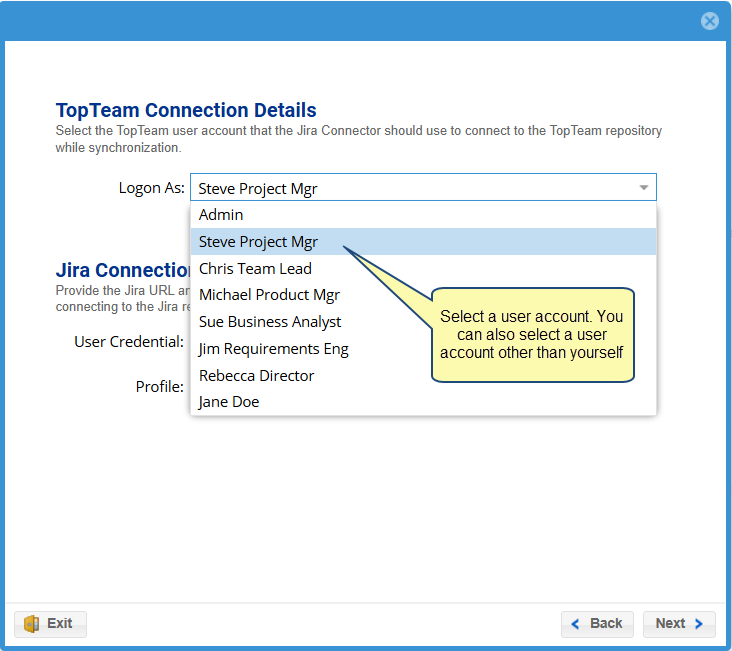Select Jane Doe user account
Viewport: 732px width, 651px height.
tap(228, 402)
